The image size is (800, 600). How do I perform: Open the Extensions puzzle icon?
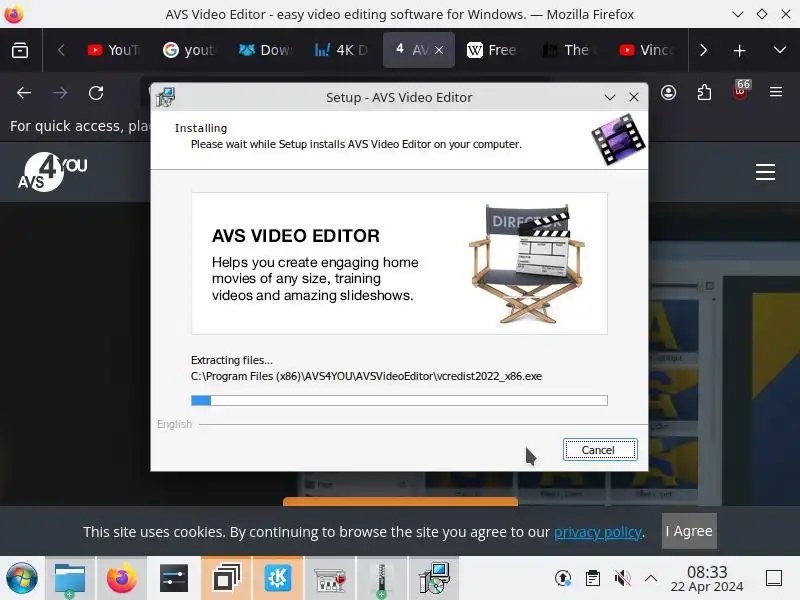point(704,93)
